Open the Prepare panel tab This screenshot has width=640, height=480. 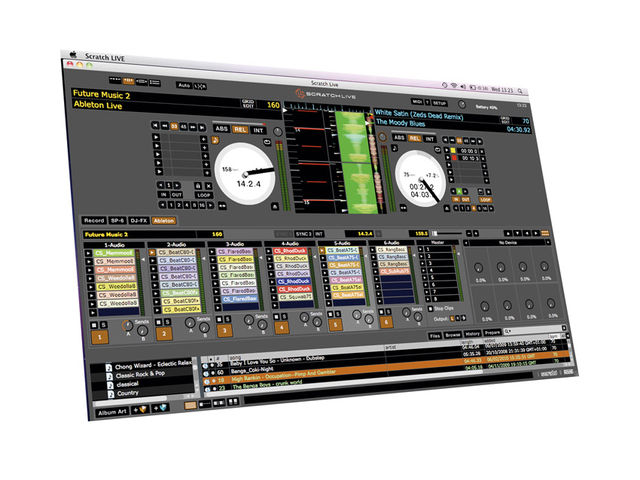point(492,333)
